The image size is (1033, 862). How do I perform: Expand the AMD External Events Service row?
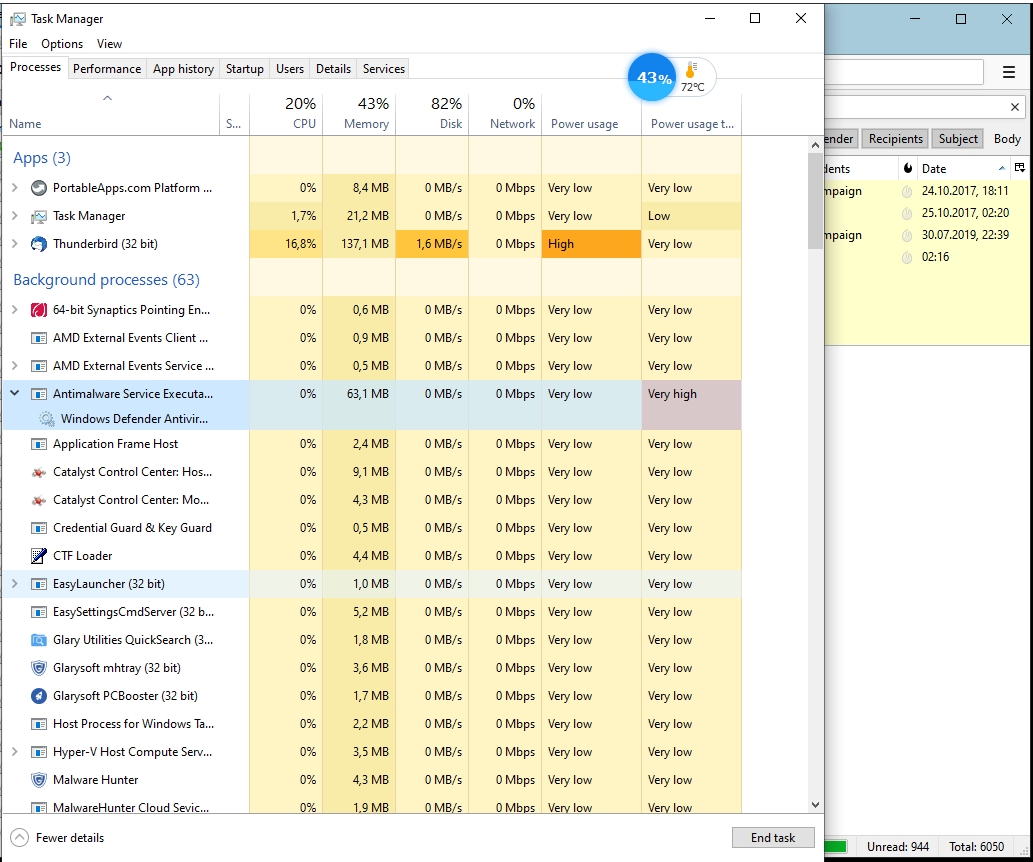pos(14,366)
